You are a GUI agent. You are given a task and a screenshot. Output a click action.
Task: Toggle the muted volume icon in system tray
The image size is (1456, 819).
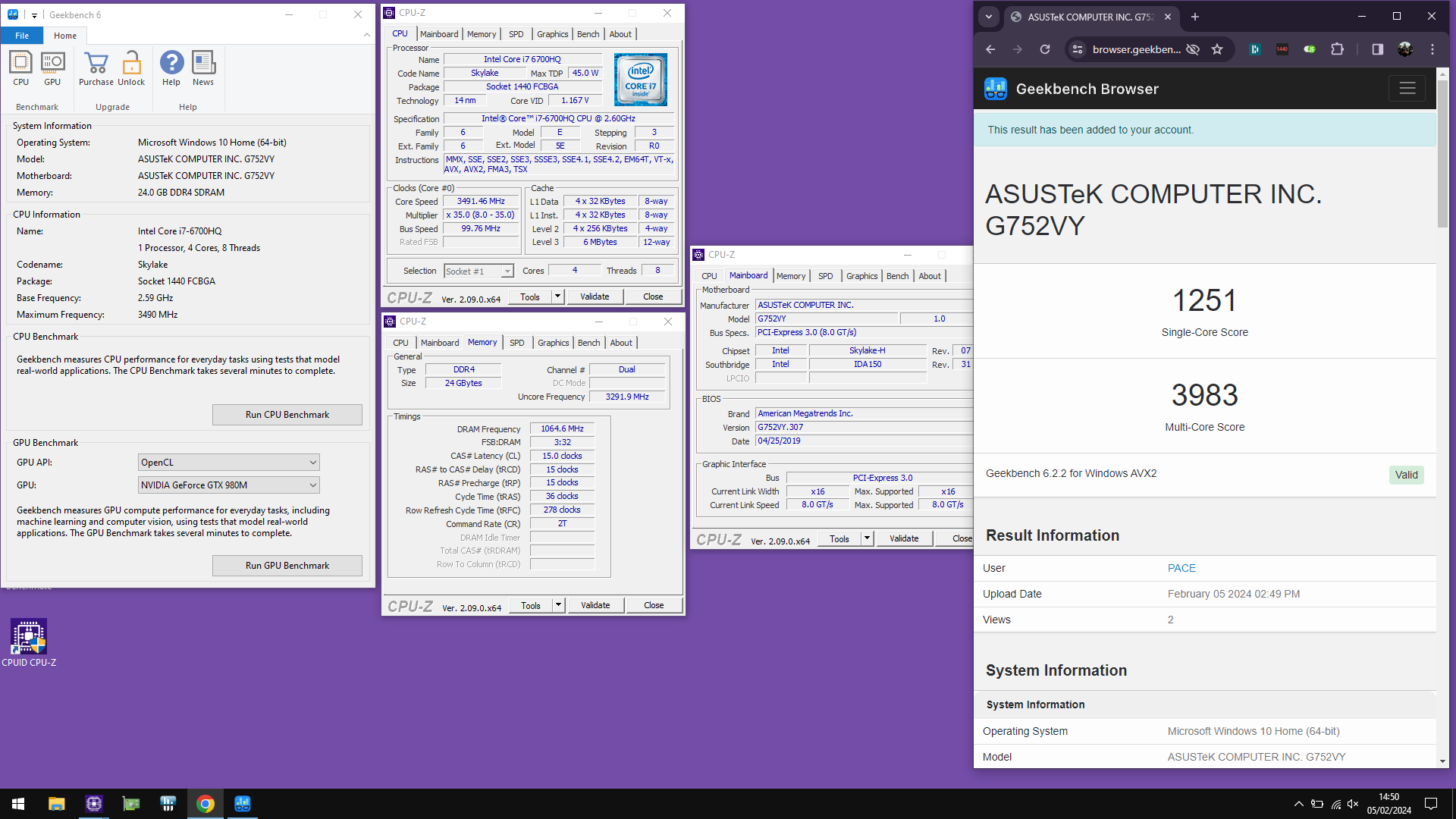pos(1353,804)
